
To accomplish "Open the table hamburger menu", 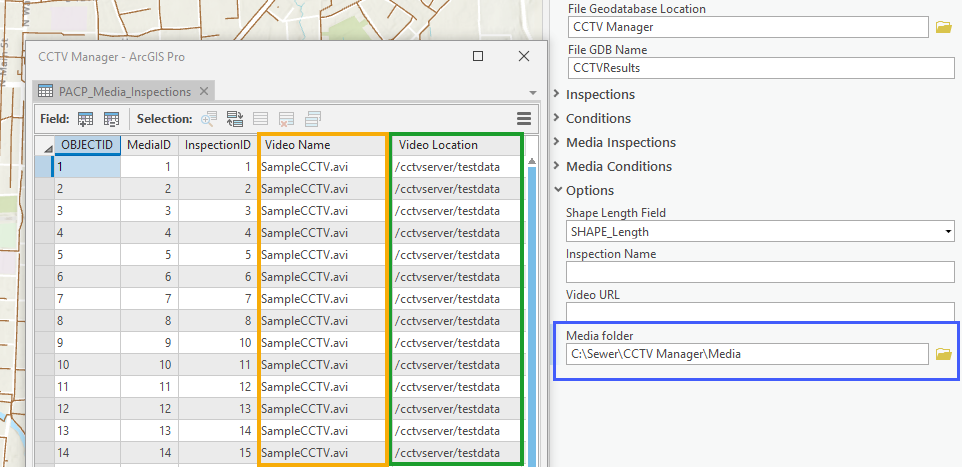I will click(523, 118).
